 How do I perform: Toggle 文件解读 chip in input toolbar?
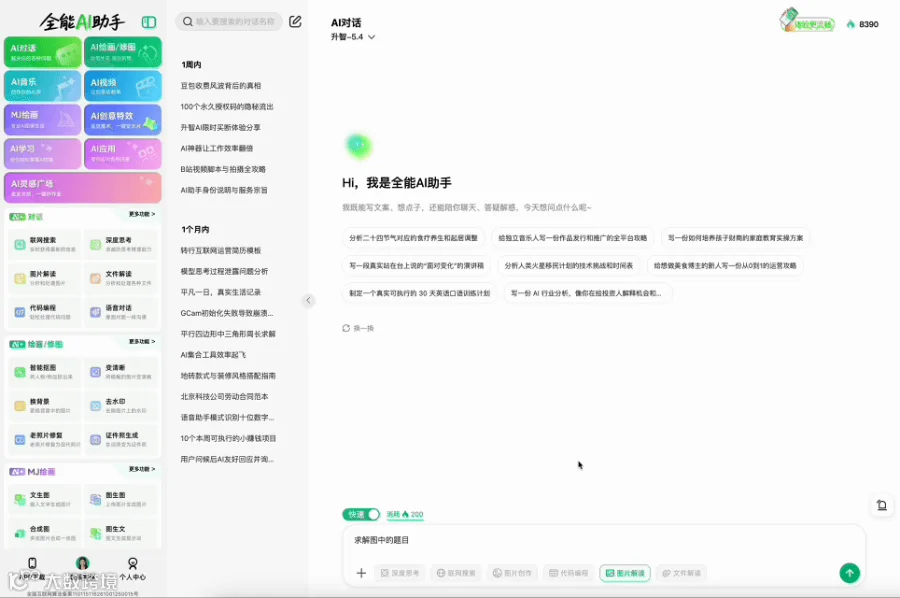point(681,573)
